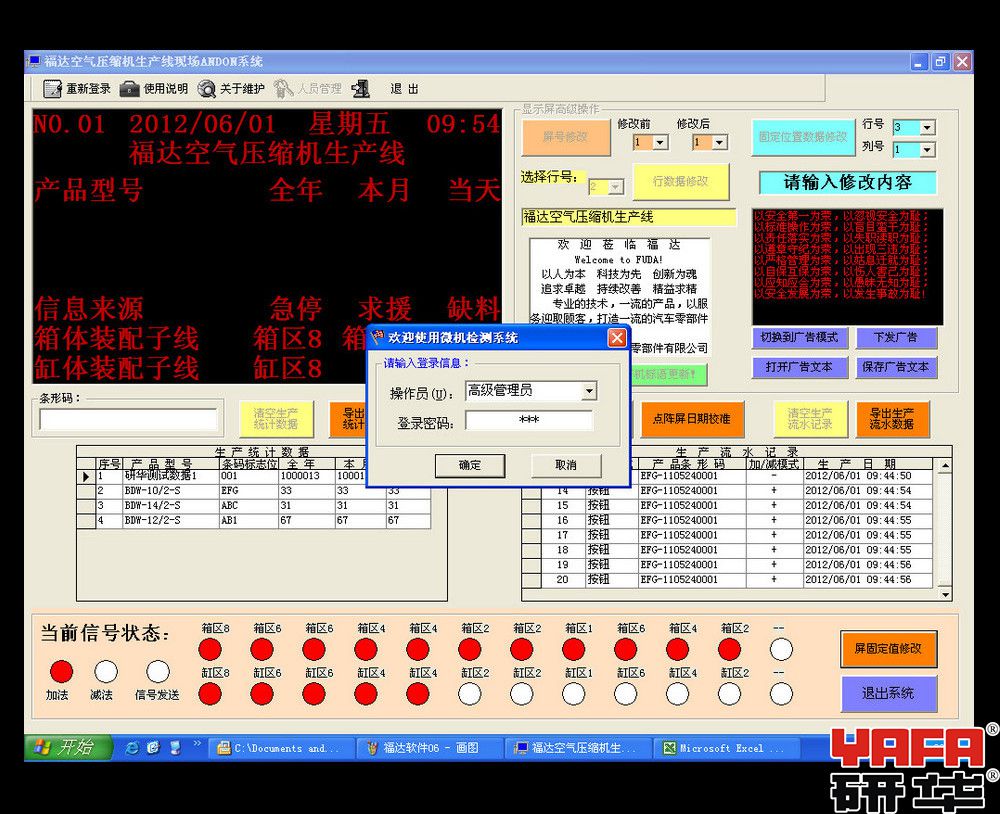Launch Internet Explorer from quick launch
Image resolution: width=1000 pixels, height=814 pixels.
[x=132, y=747]
